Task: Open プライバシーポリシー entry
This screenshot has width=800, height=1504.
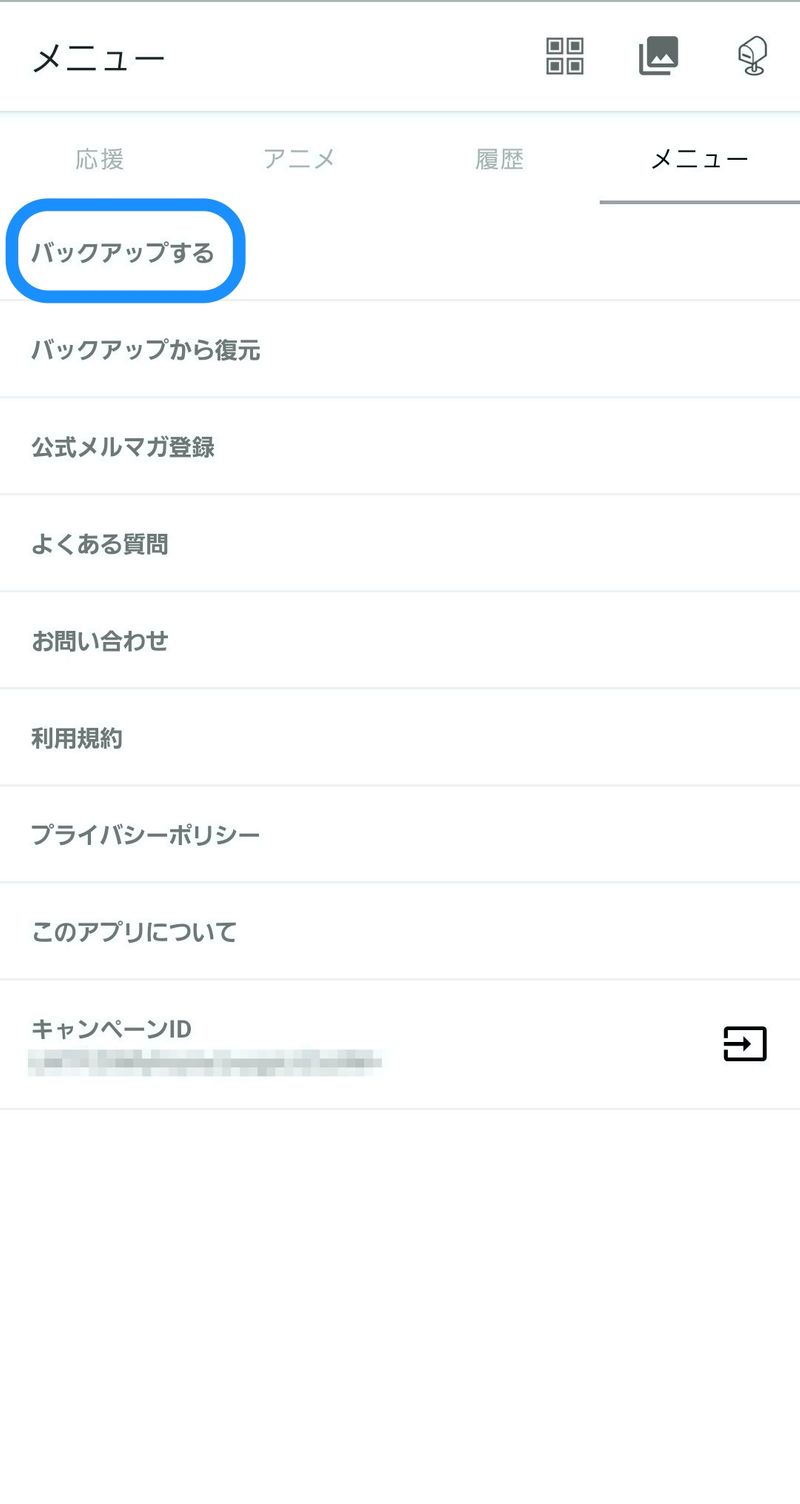Action: pos(146,835)
